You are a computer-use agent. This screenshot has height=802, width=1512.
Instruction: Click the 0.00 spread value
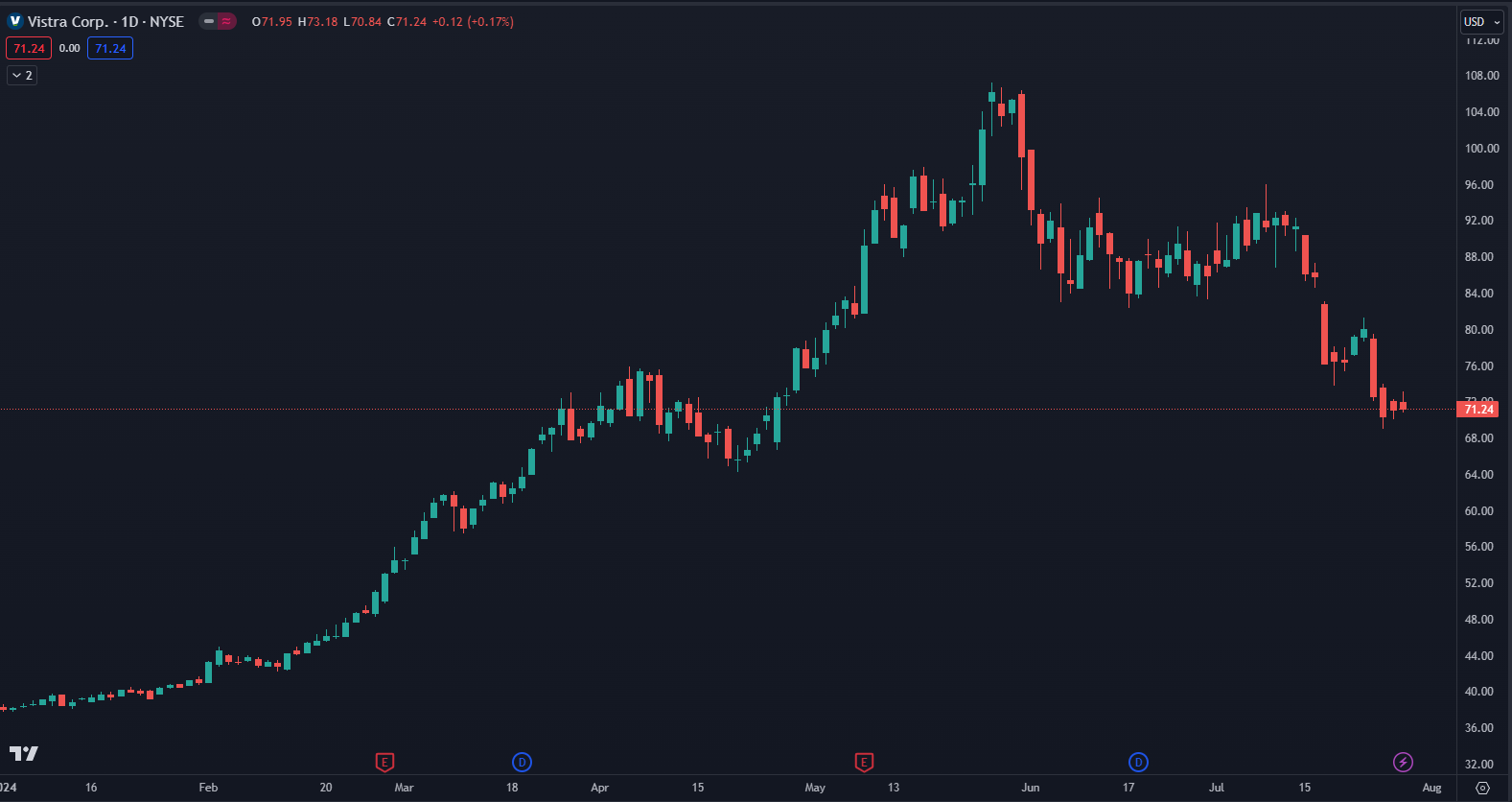pos(69,48)
